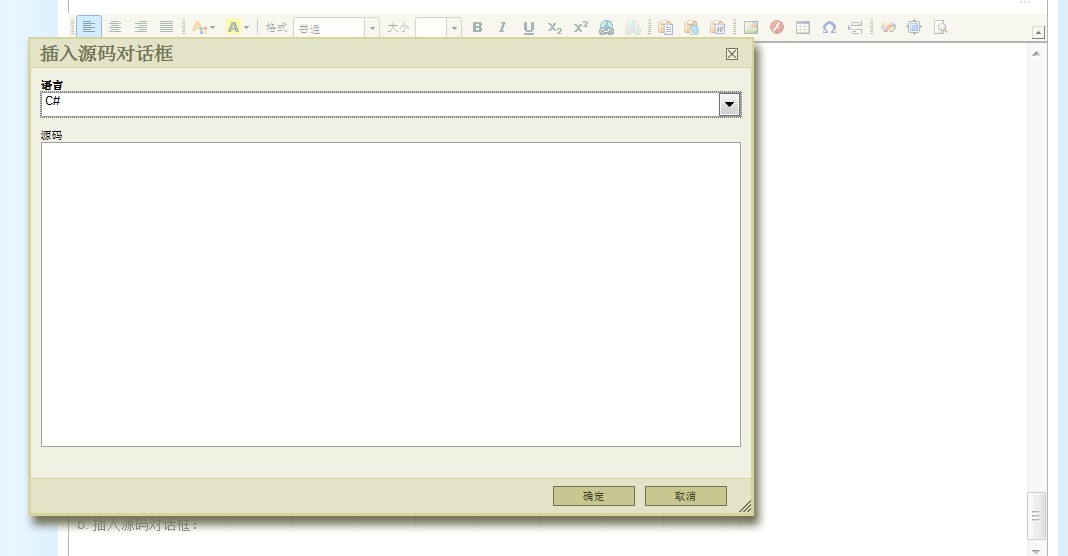Insert a page break with its icon
Screen dimensions: 1068x556
tap(855, 27)
